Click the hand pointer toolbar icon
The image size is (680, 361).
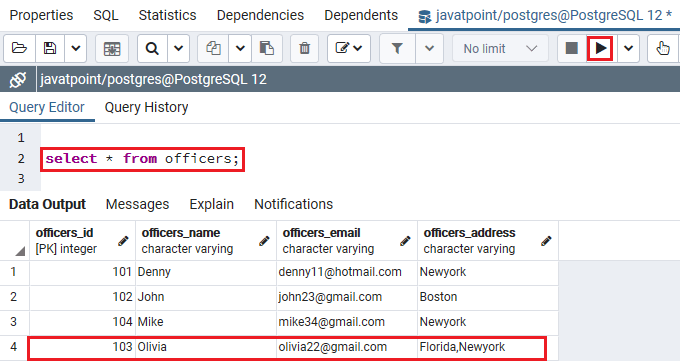[x=663, y=48]
